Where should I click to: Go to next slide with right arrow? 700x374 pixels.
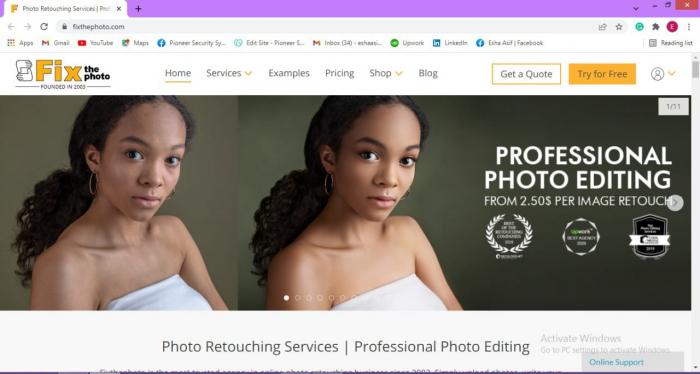(x=675, y=203)
